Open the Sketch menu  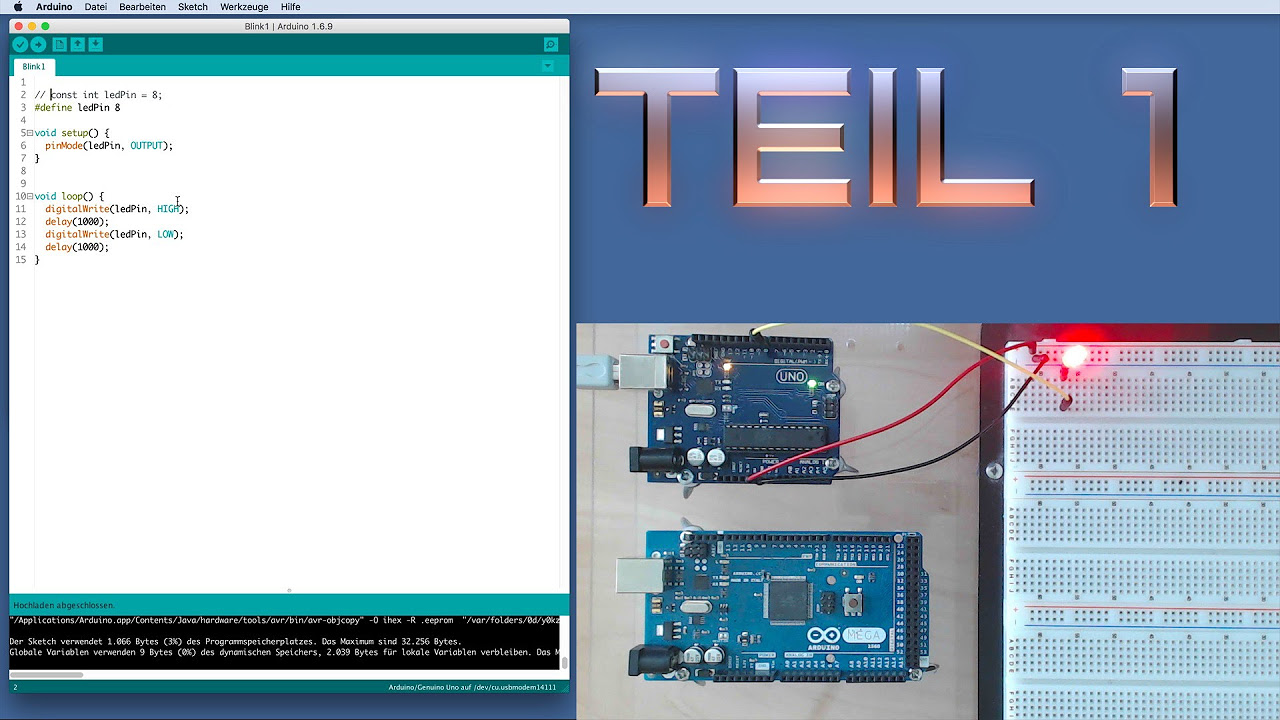[193, 7]
